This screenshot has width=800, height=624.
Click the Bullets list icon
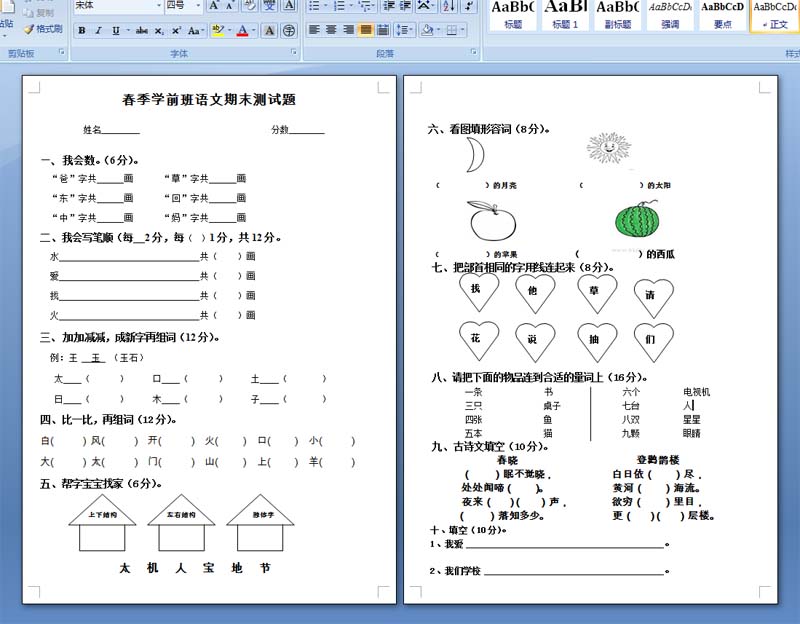314,6
